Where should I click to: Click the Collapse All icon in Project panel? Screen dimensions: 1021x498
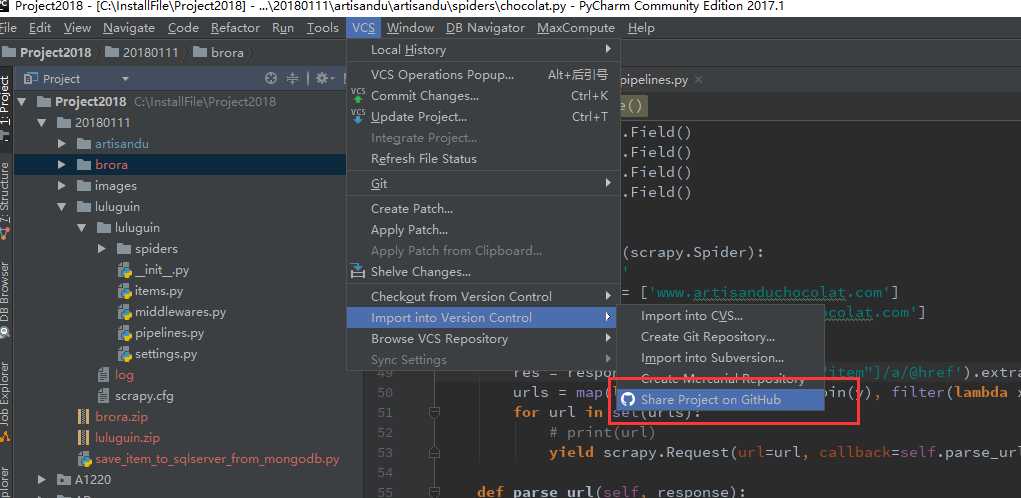coord(293,79)
